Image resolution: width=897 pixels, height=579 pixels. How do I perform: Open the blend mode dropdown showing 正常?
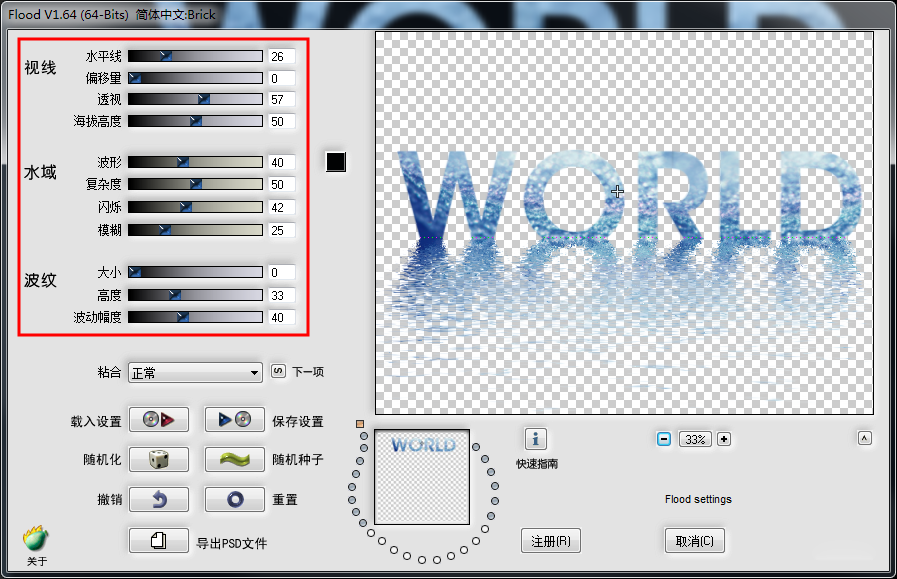click(x=195, y=373)
